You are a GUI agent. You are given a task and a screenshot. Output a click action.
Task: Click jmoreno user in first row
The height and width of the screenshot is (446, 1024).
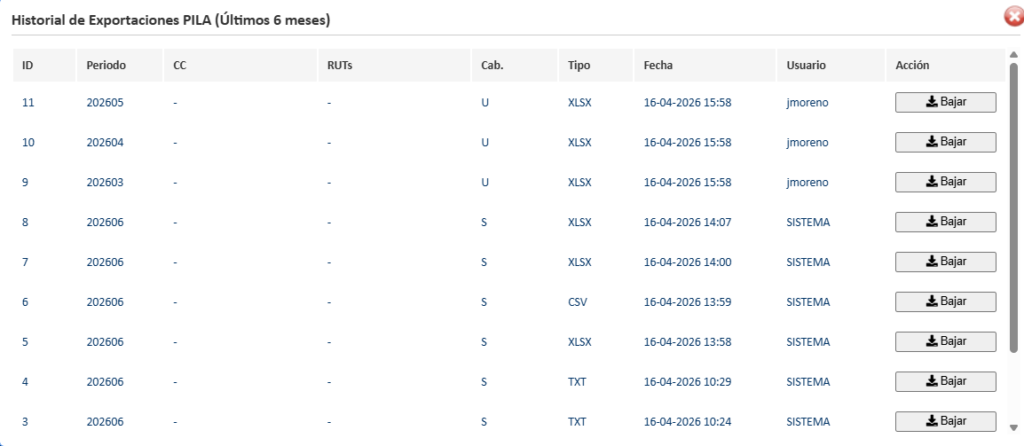(x=807, y=102)
